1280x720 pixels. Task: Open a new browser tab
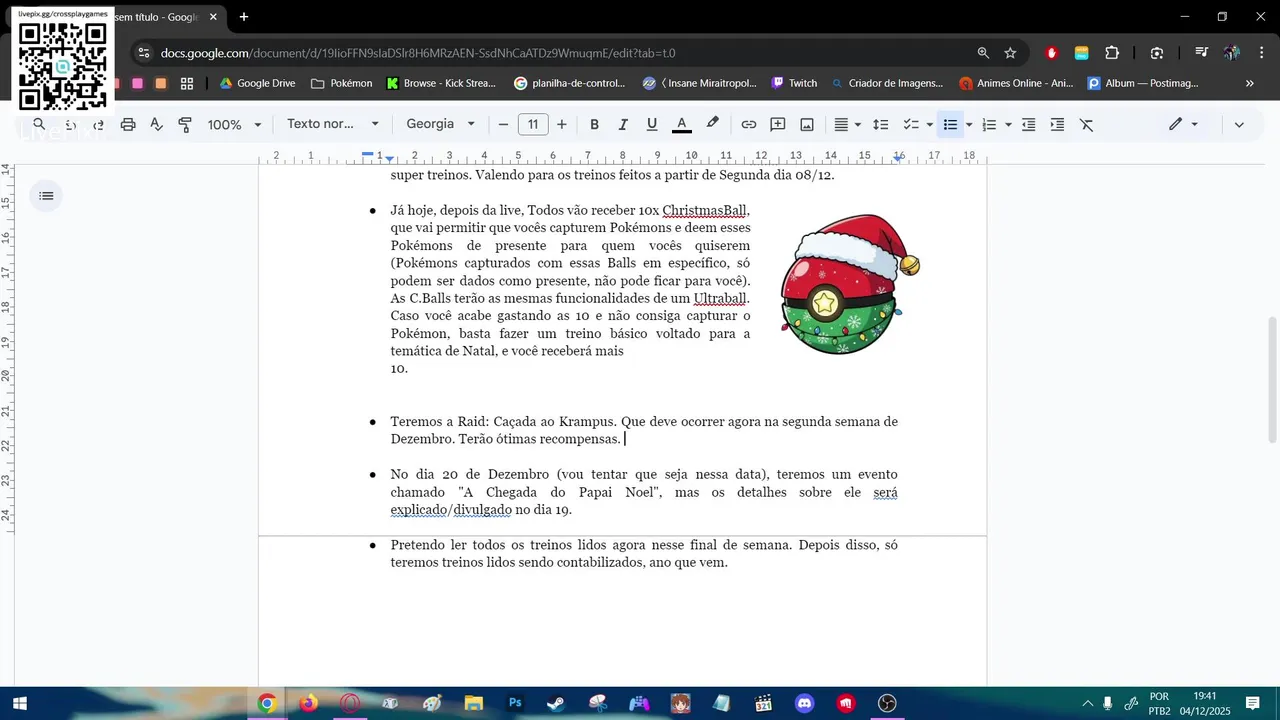244,17
